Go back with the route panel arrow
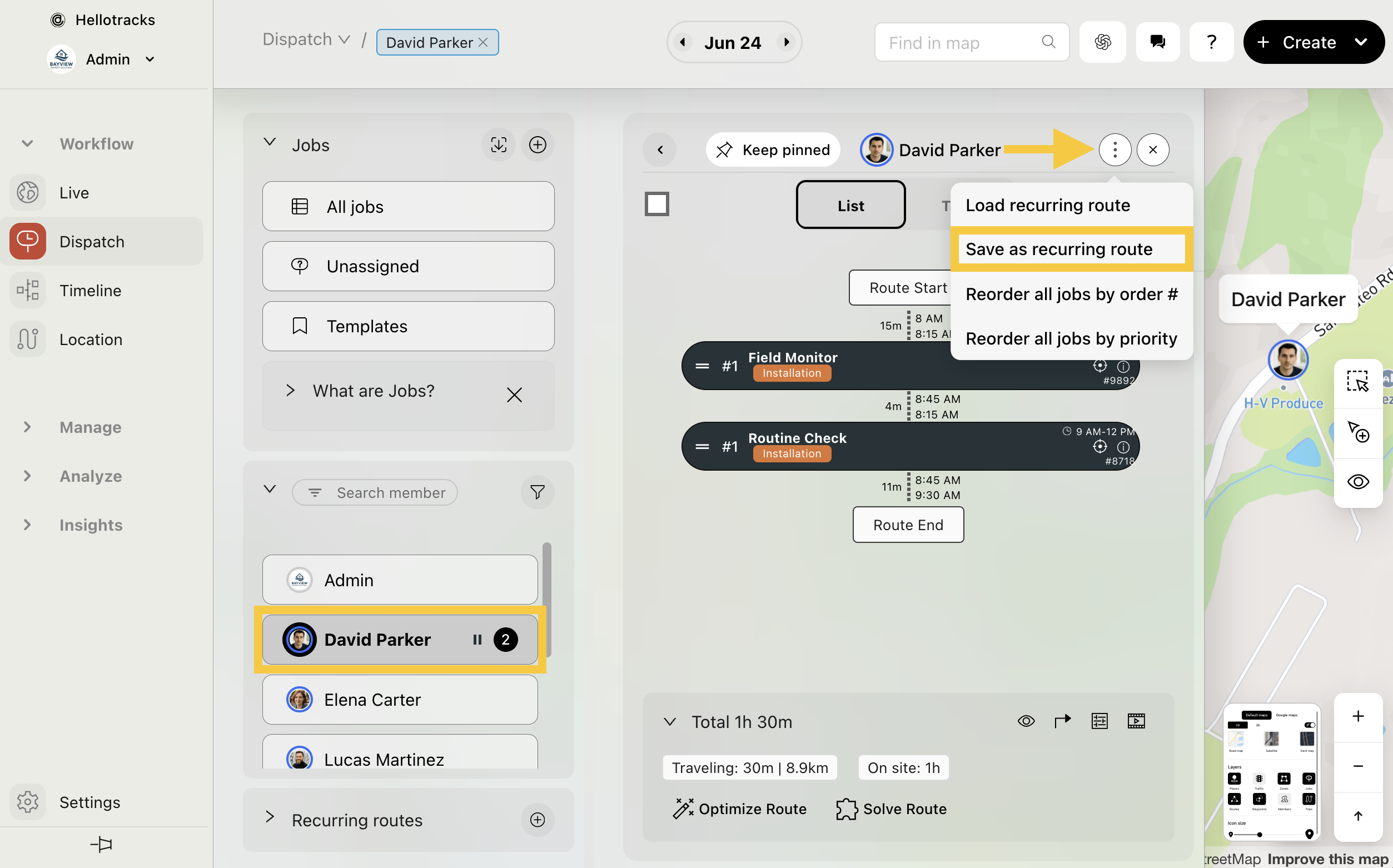This screenshot has height=868, width=1393. 660,150
